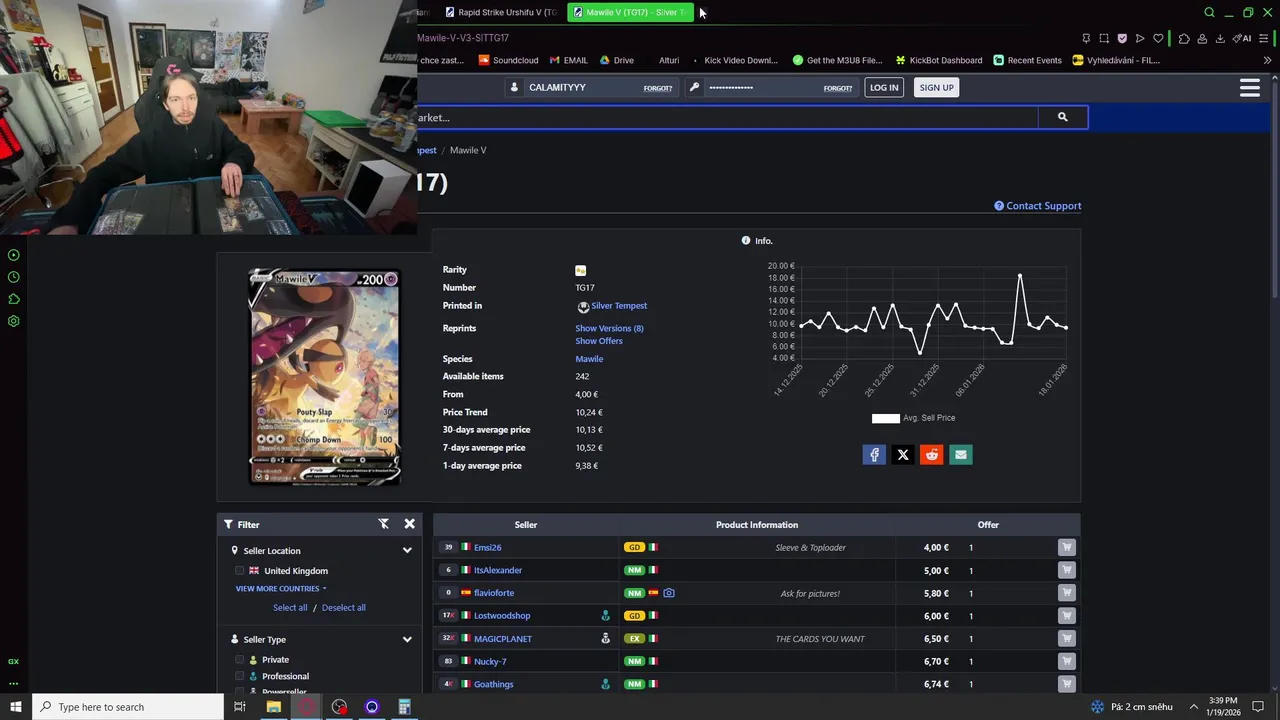The width and height of the screenshot is (1280, 720).
Task: Click the username input field
Action: [x=584, y=88]
